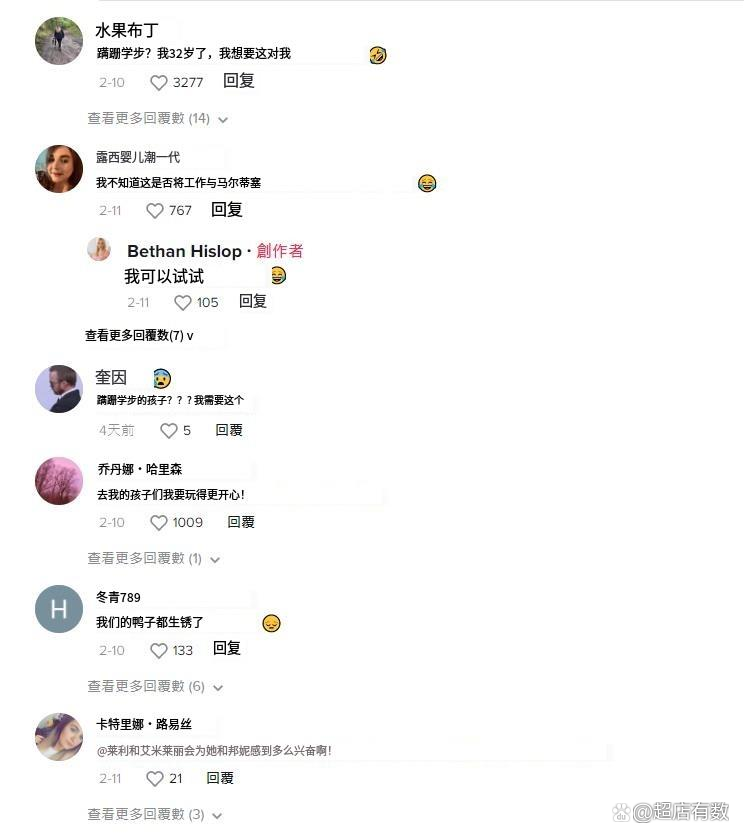Expand 6 more replies under 冬青789

coord(155,687)
